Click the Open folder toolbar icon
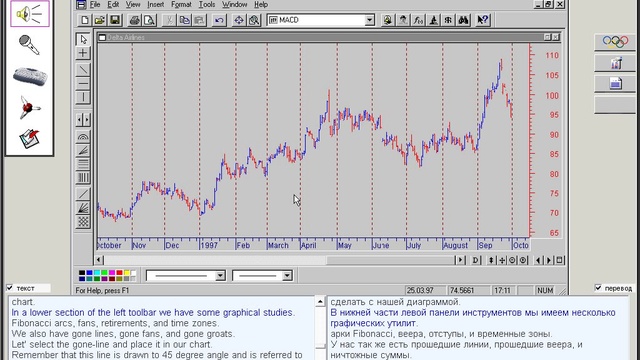Image resolution: width=640 pixels, height=360 pixels. click(100, 20)
